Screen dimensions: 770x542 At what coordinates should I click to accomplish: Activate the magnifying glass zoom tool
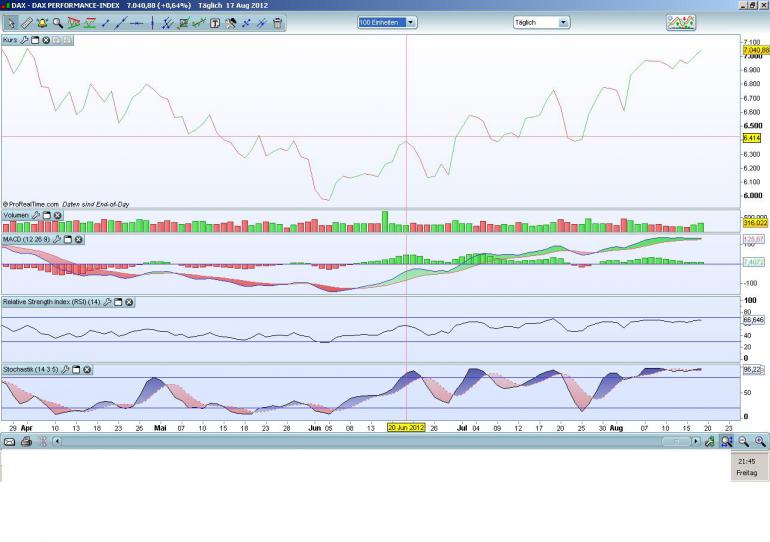58,22
